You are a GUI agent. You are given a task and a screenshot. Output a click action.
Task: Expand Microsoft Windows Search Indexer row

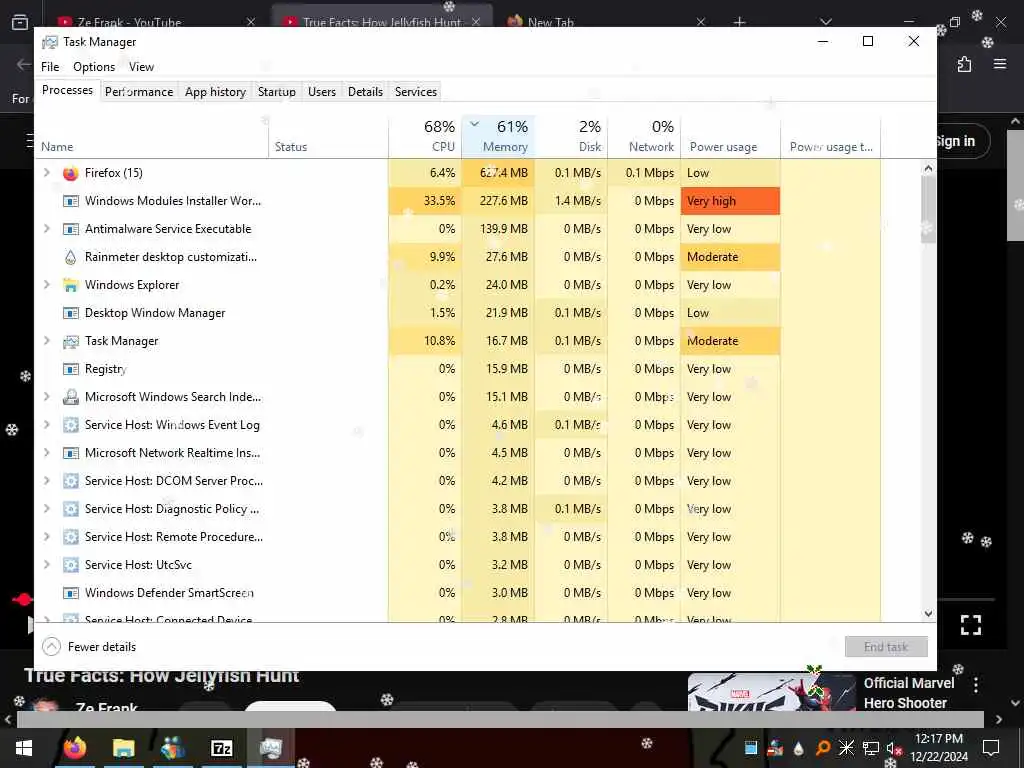coord(46,396)
